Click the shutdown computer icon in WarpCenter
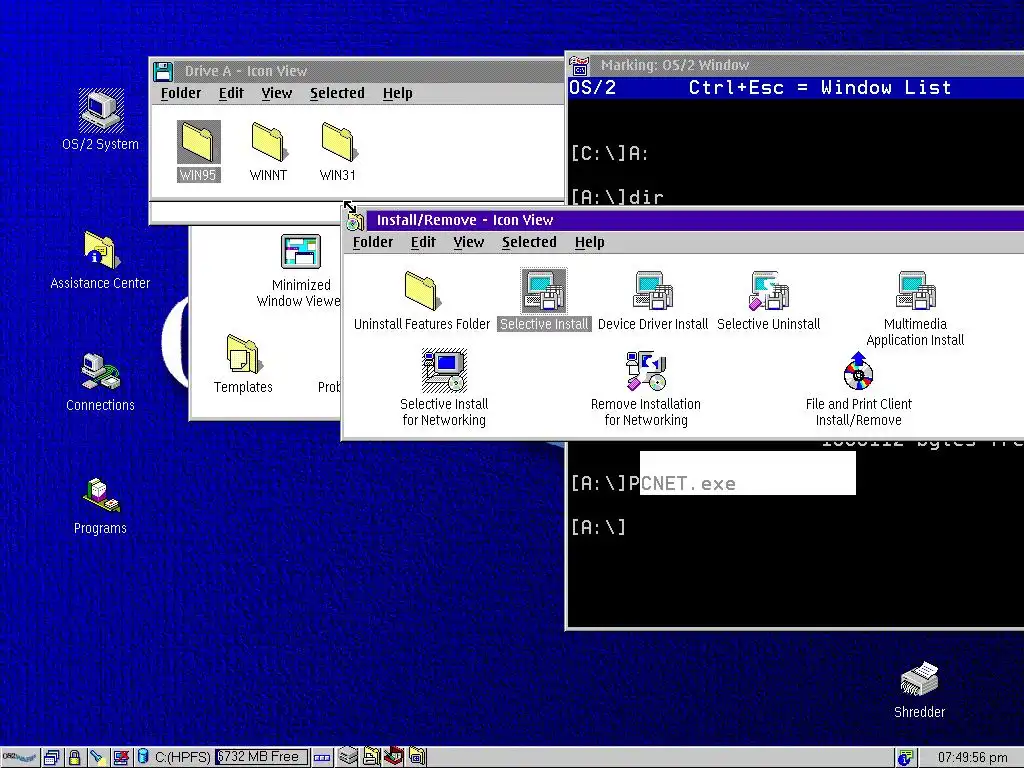Screen dimensions: 1024x768 121,758
